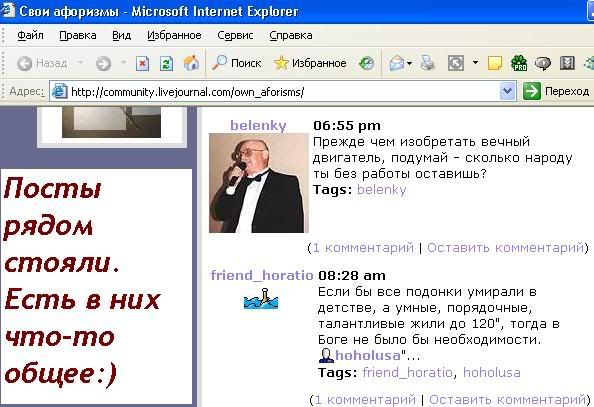Open friend_horatio lighthouse userpic
Viewport: 594px width, 407px height.
point(261,298)
